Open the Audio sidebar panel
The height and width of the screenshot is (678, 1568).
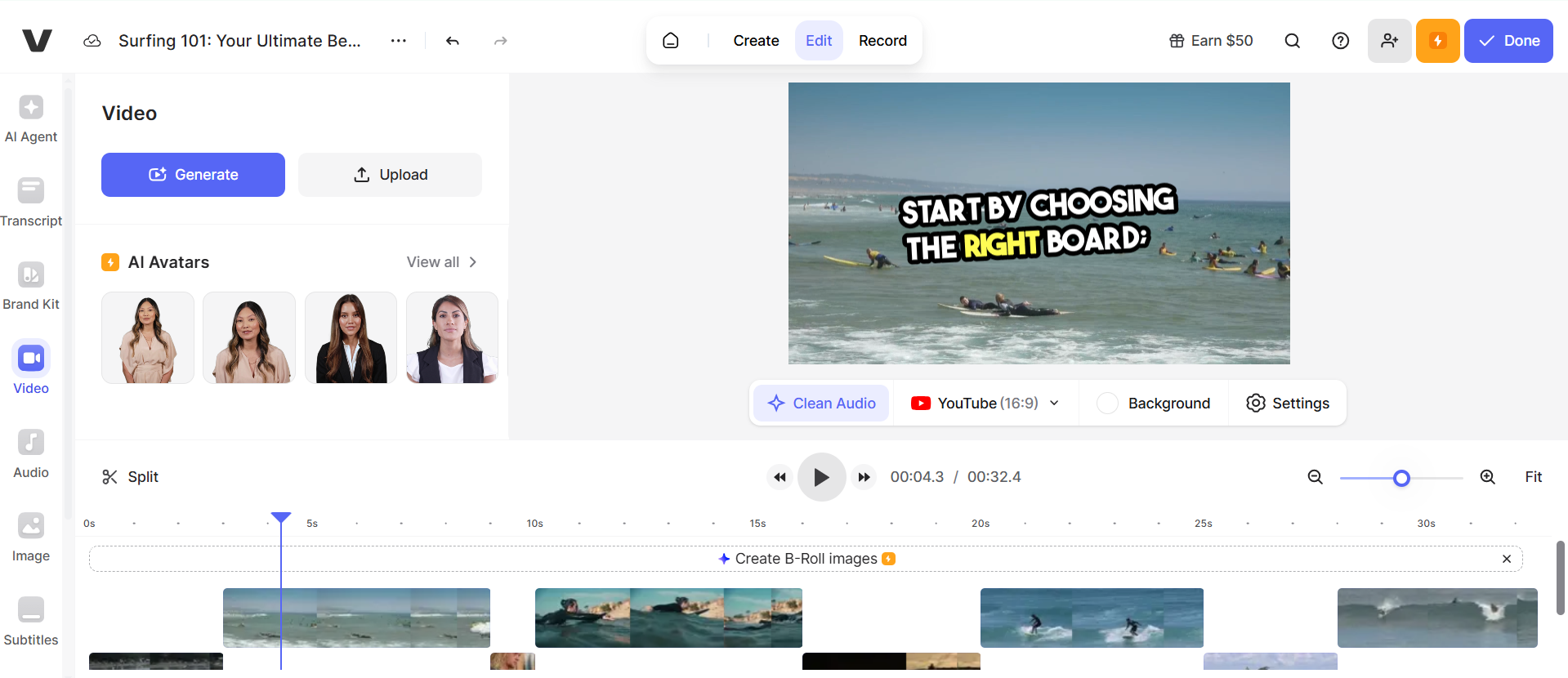tap(31, 453)
